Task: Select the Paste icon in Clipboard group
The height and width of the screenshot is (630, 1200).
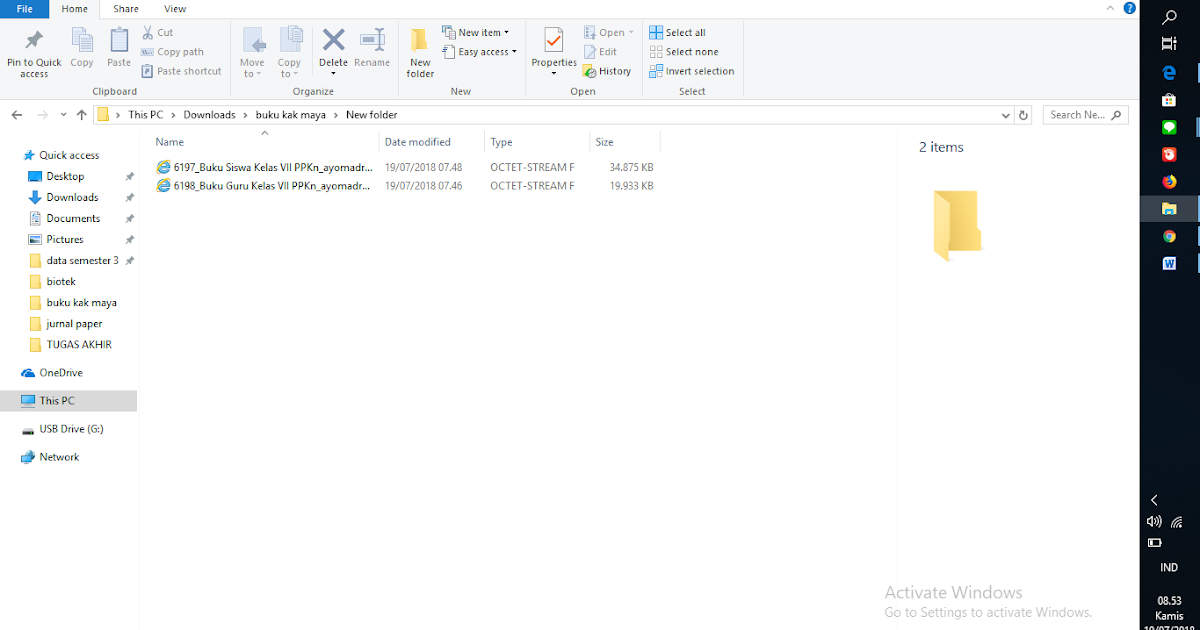Action: coord(118,45)
